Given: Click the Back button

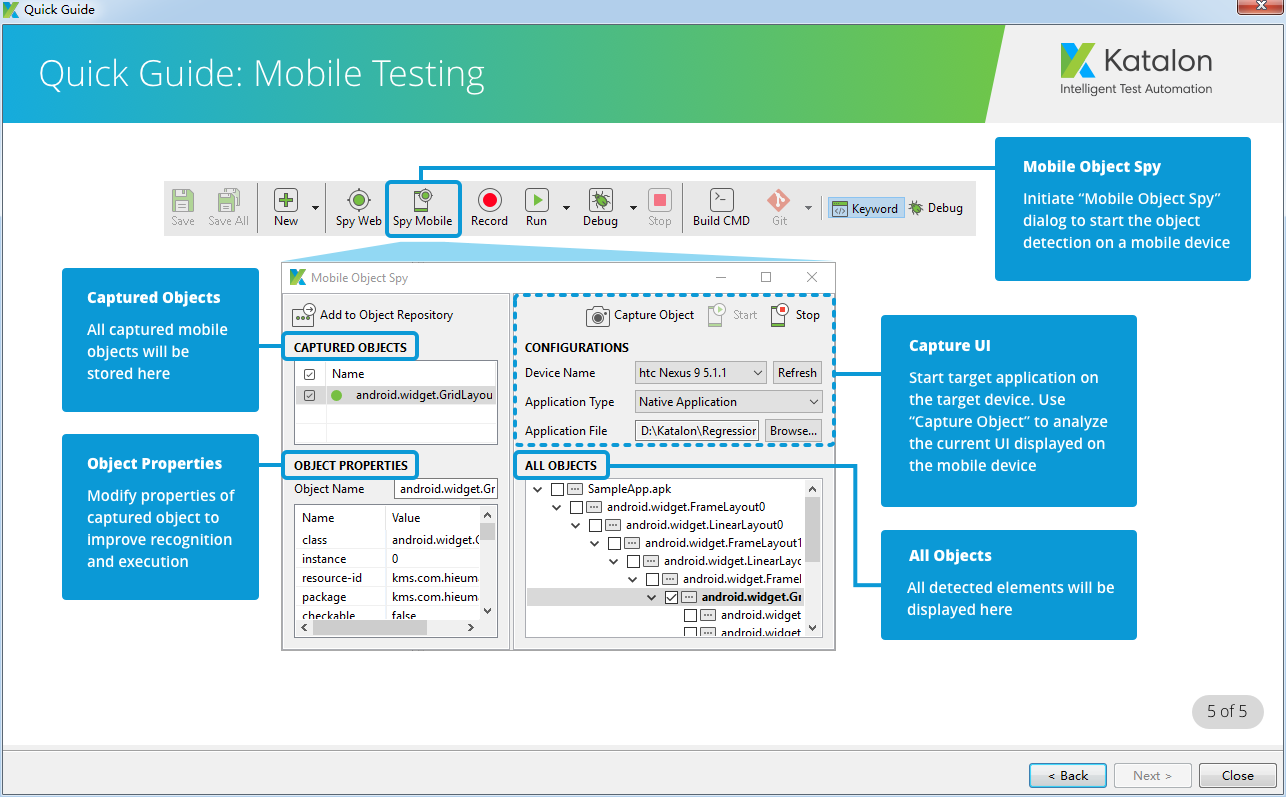Looking at the screenshot, I should coord(1067,775).
